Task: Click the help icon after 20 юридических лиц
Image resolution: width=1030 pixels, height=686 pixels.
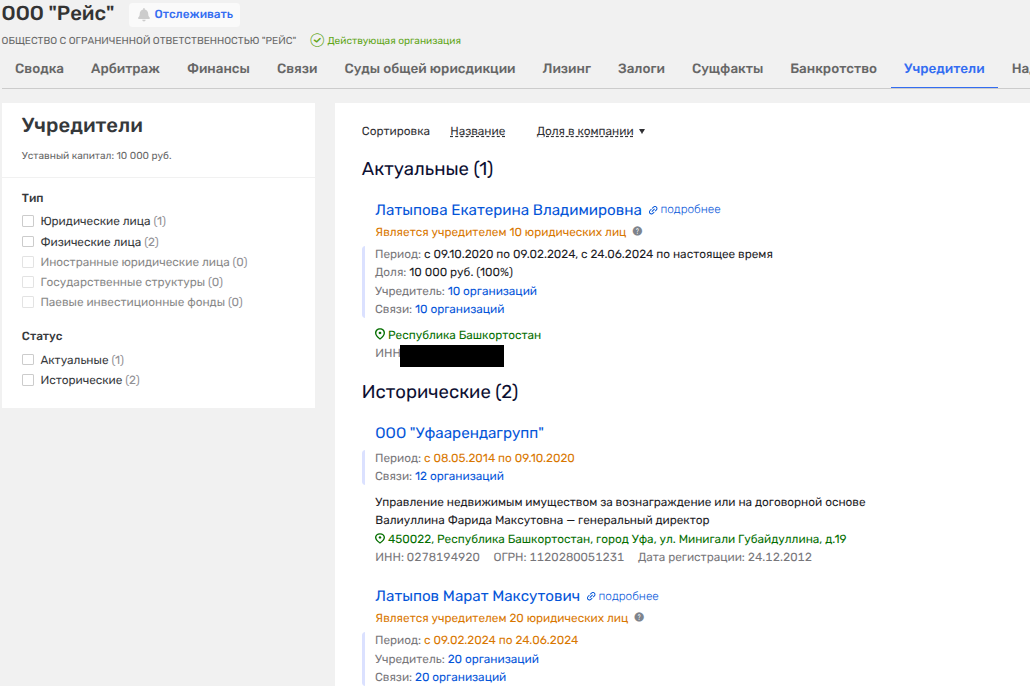Action: [x=639, y=618]
